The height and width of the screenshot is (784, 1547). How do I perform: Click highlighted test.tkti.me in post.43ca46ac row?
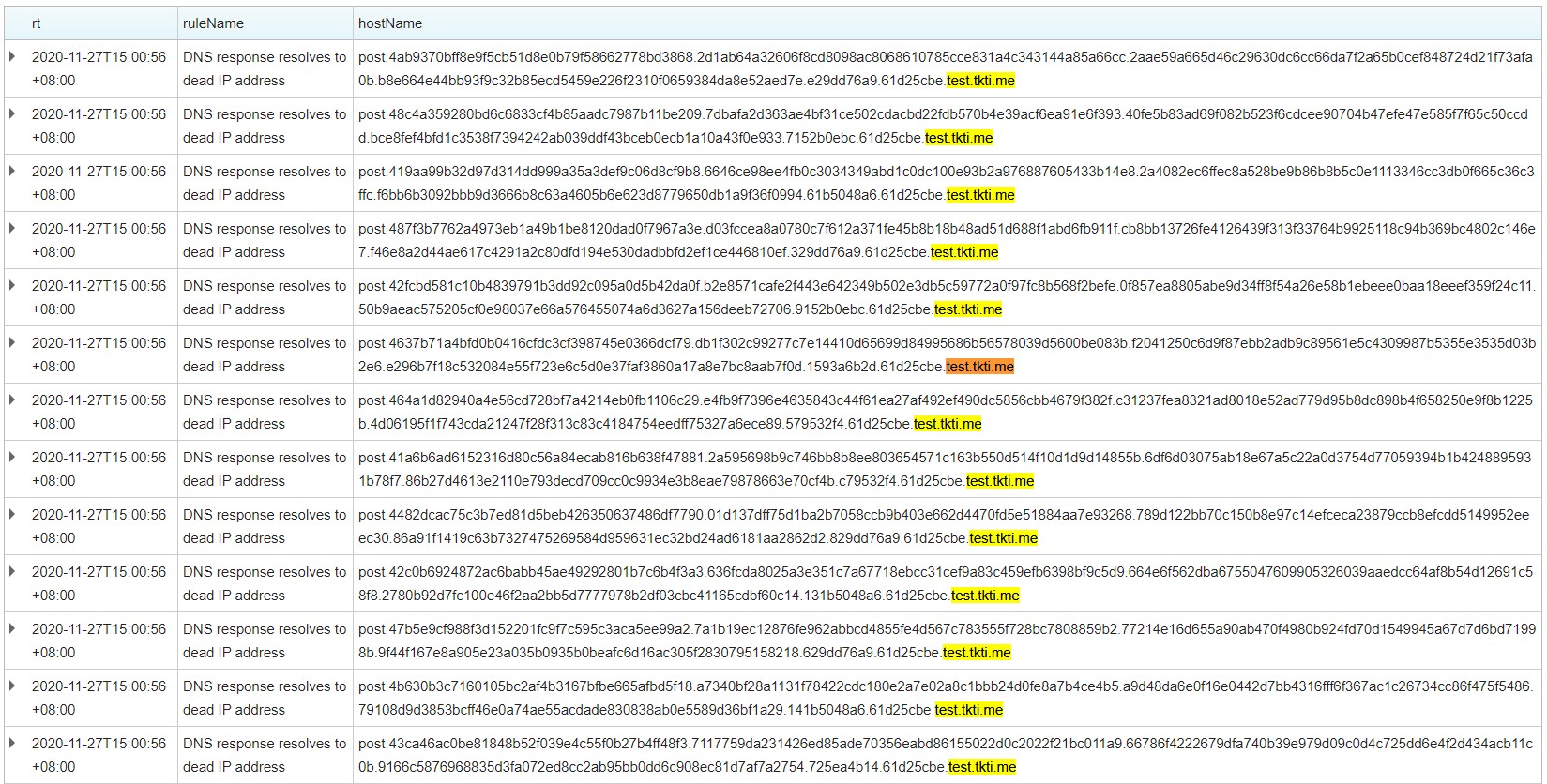(981, 767)
